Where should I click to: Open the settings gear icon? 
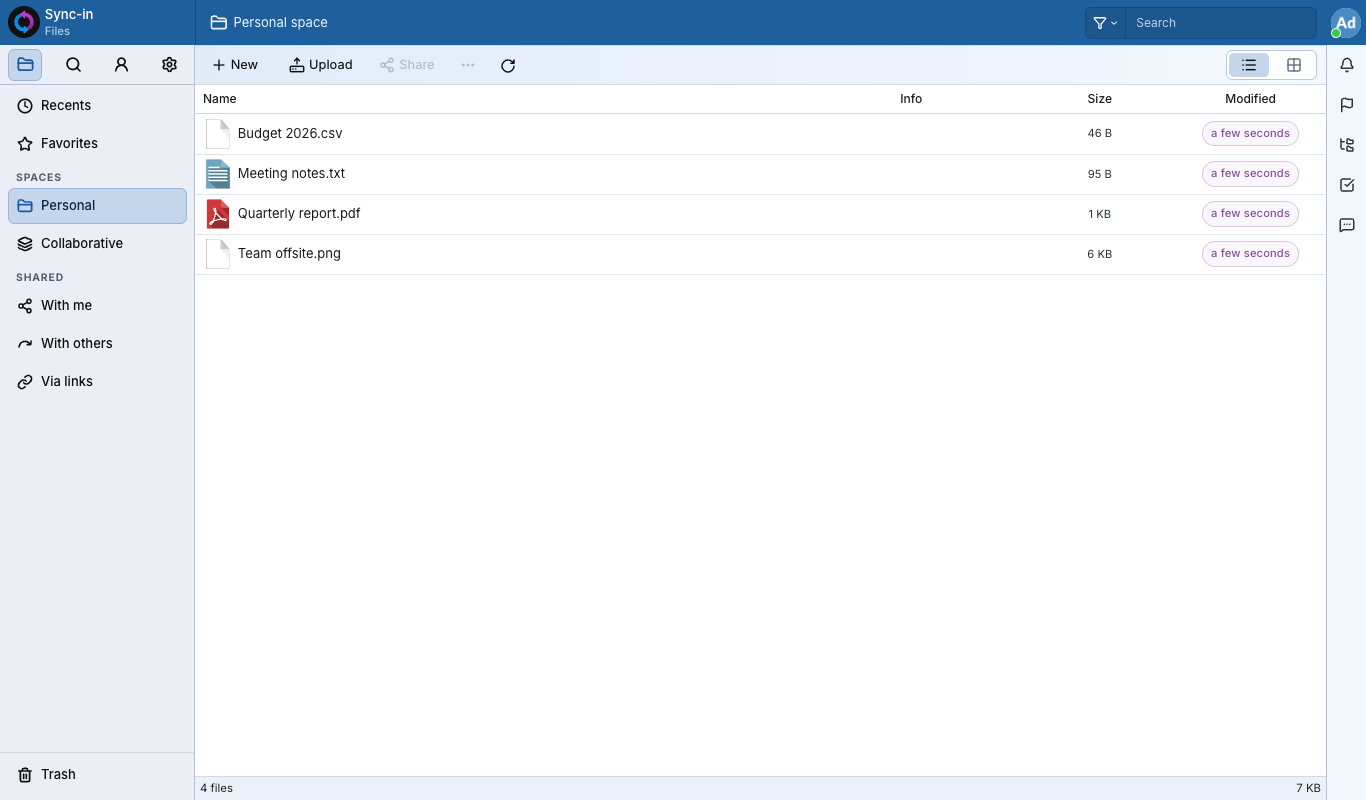[x=169, y=65]
